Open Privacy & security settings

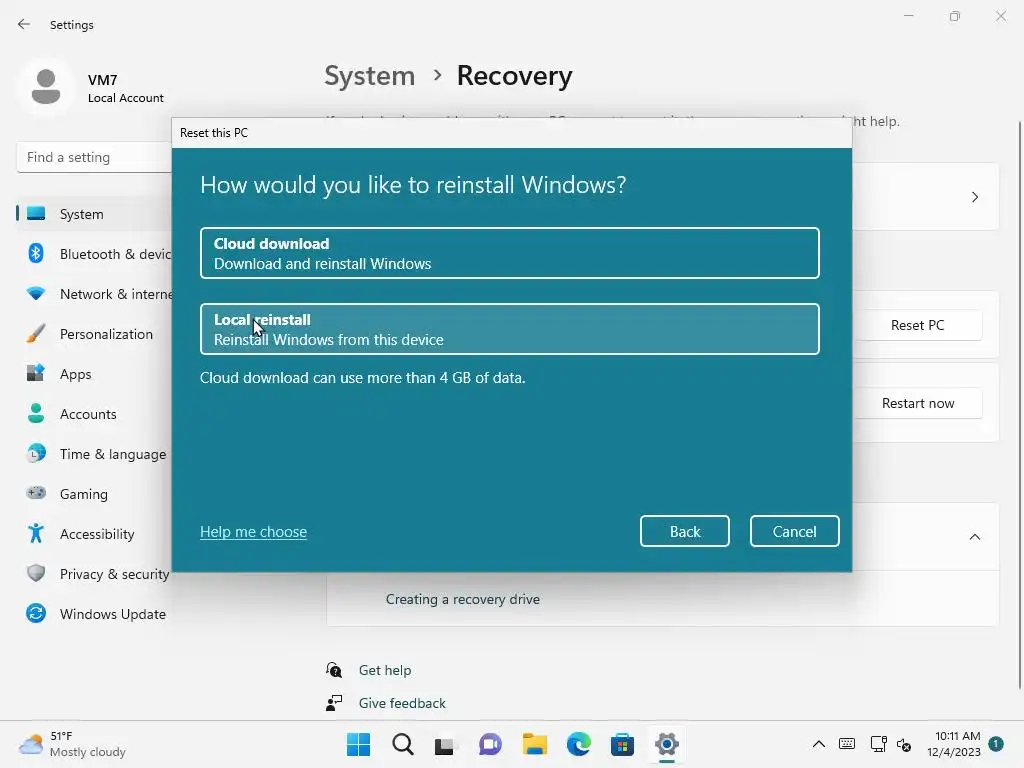pyautogui.click(x=95, y=574)
